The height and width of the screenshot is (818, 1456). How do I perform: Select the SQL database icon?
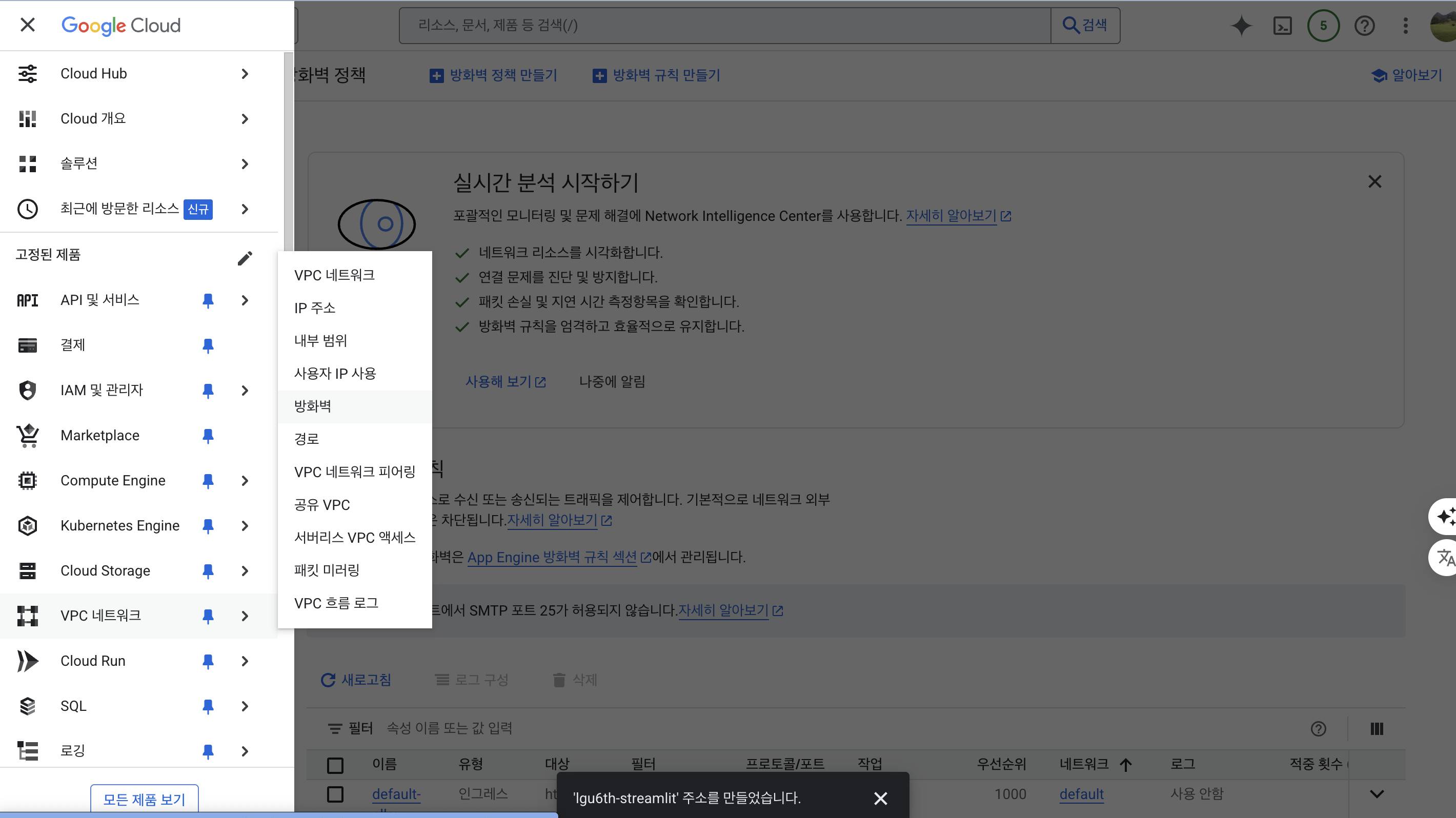click(x=27, y=706)
